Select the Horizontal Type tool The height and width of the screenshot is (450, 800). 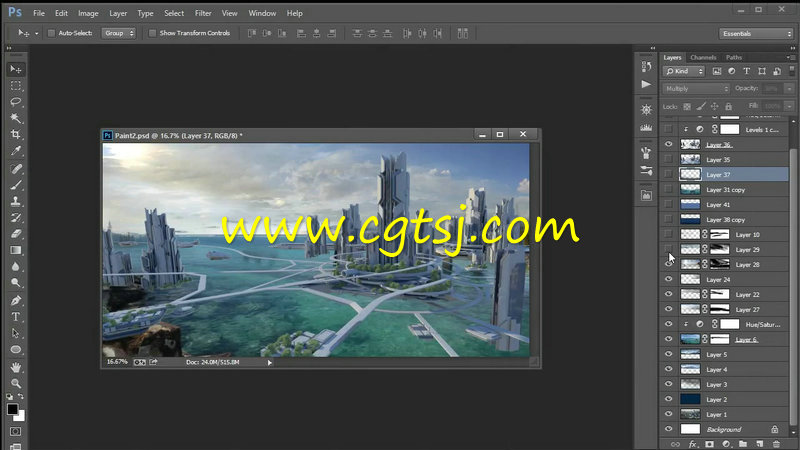pyautogui.click(x=16, y=317)
